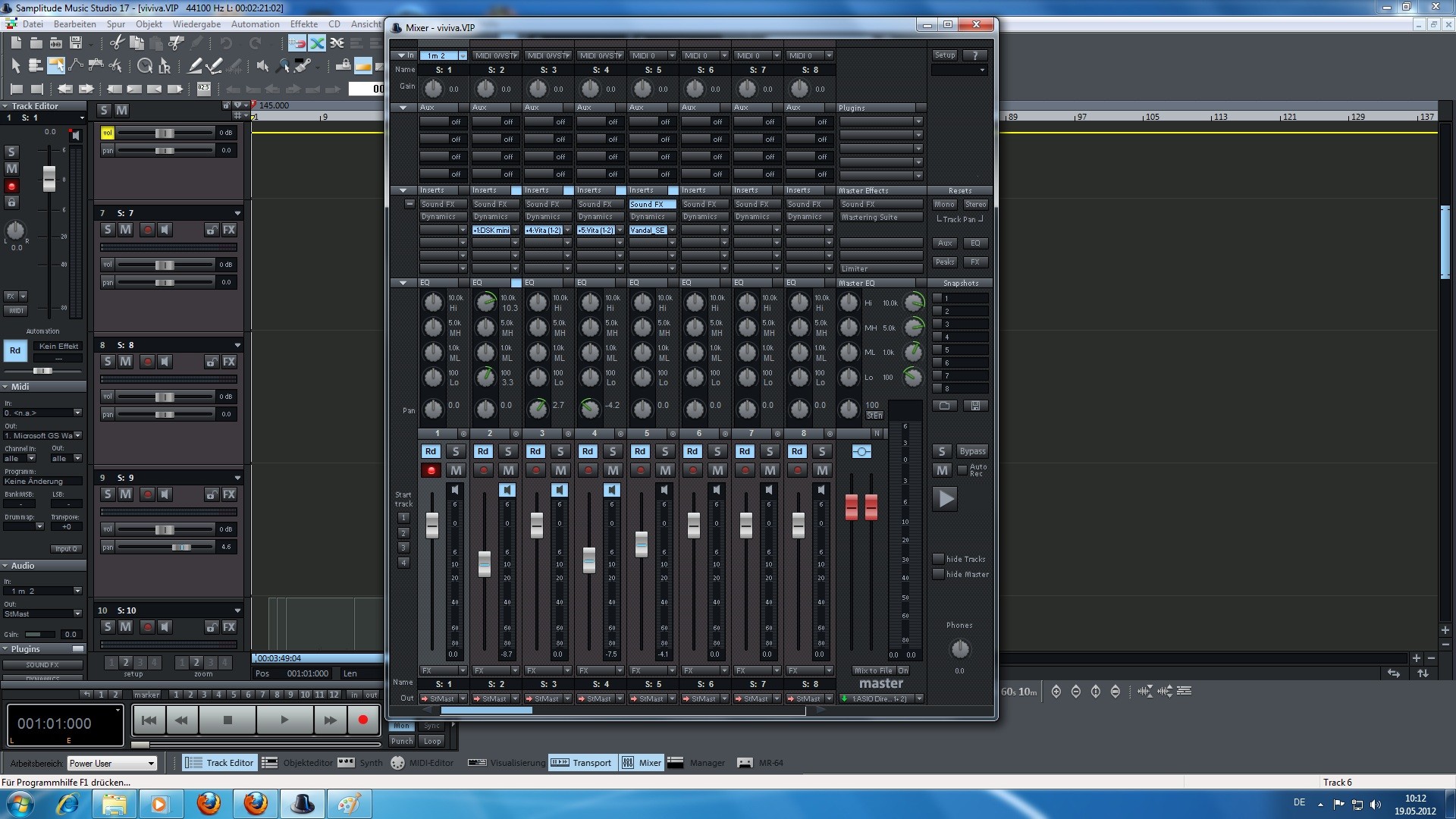1456x819 pixels.
Task: Toggle the snap magnet grid icon
Action: coord(297,43)
